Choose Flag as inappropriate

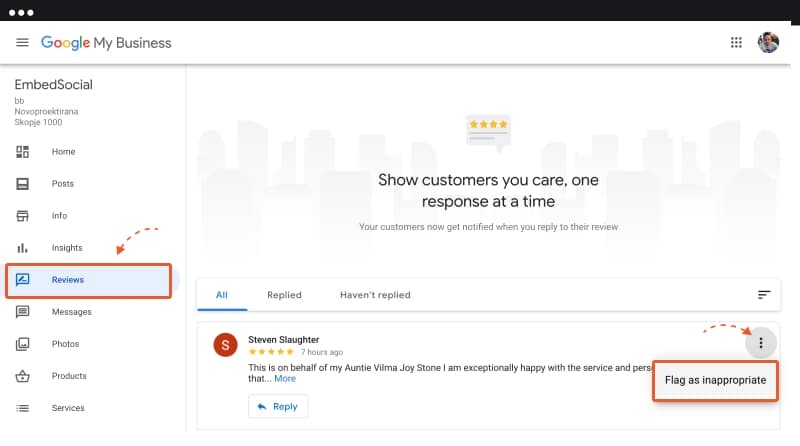[715, 381]
